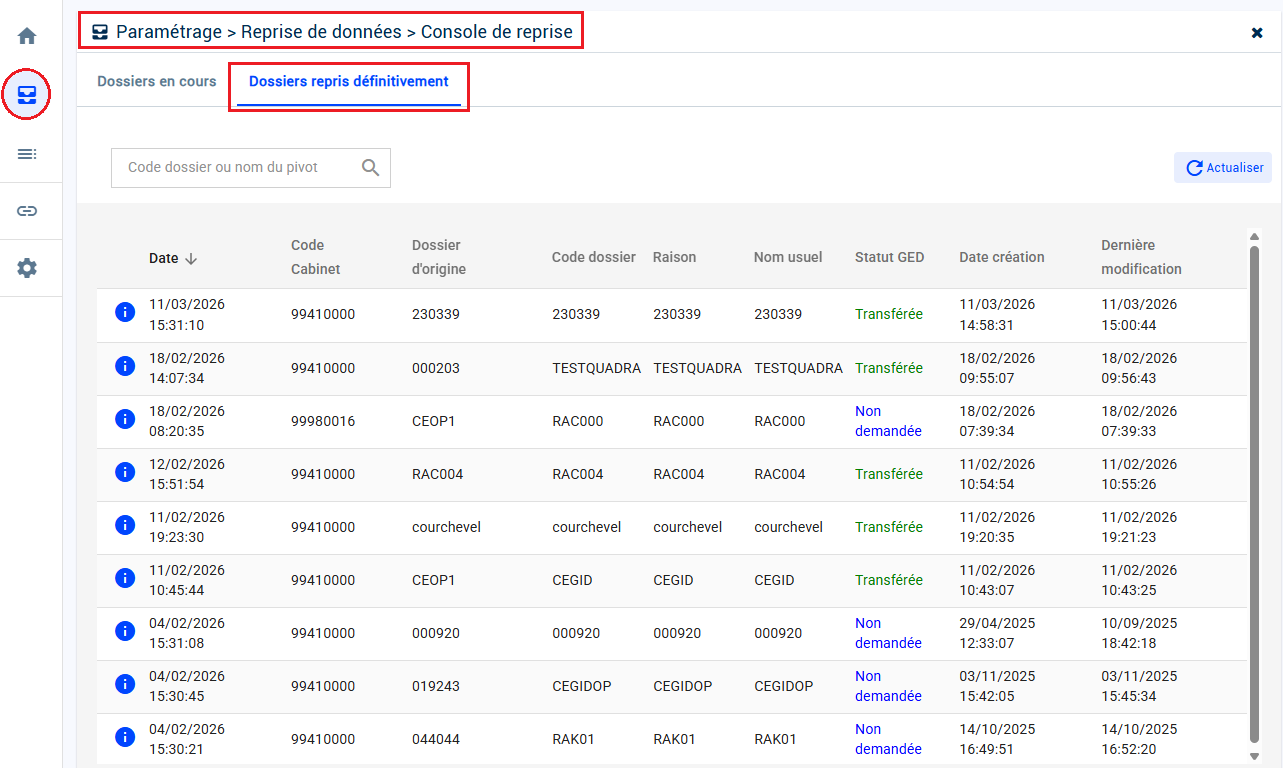The image size is (1283, 768).
Task: Sort by Date column header
Action: (x=173, y=258)
